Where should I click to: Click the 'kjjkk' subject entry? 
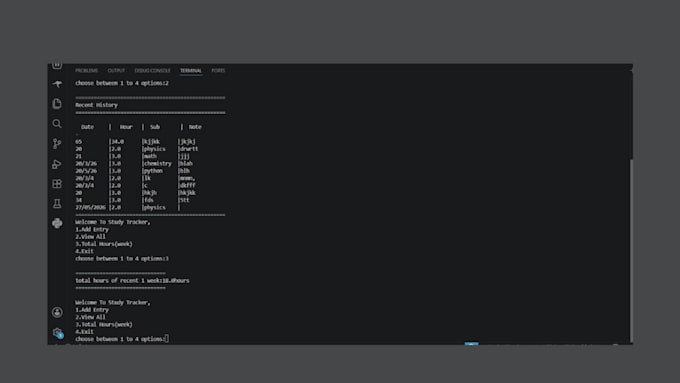(x=151, y=141)
